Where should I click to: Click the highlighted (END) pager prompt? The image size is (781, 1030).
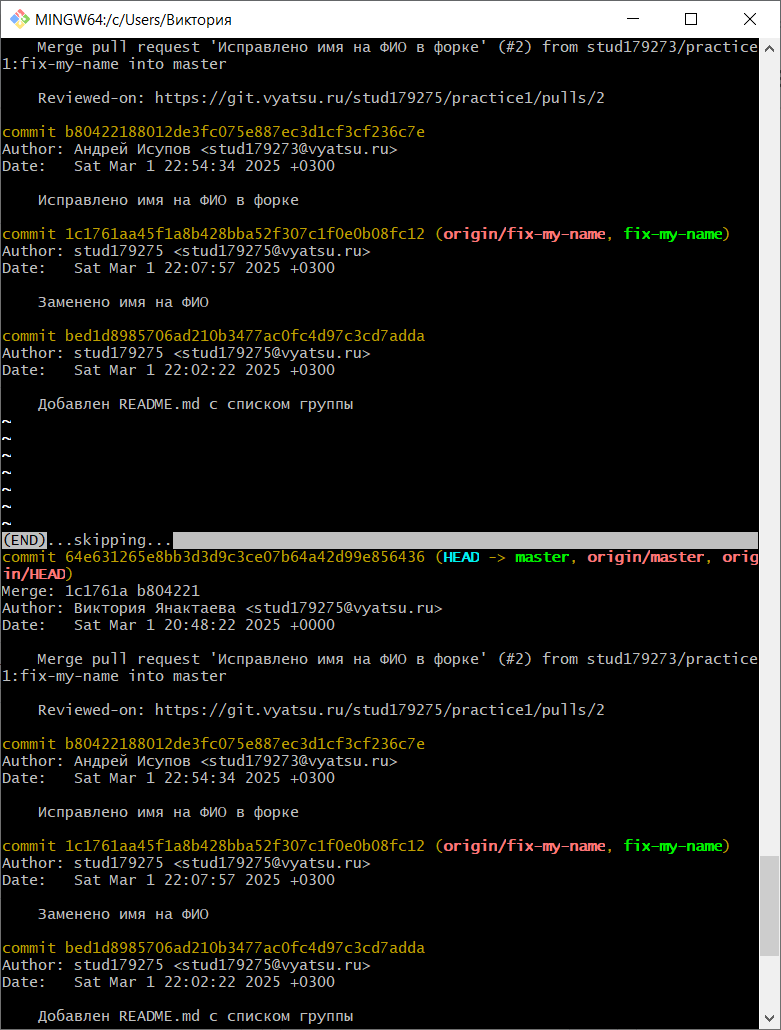[24, 540]
